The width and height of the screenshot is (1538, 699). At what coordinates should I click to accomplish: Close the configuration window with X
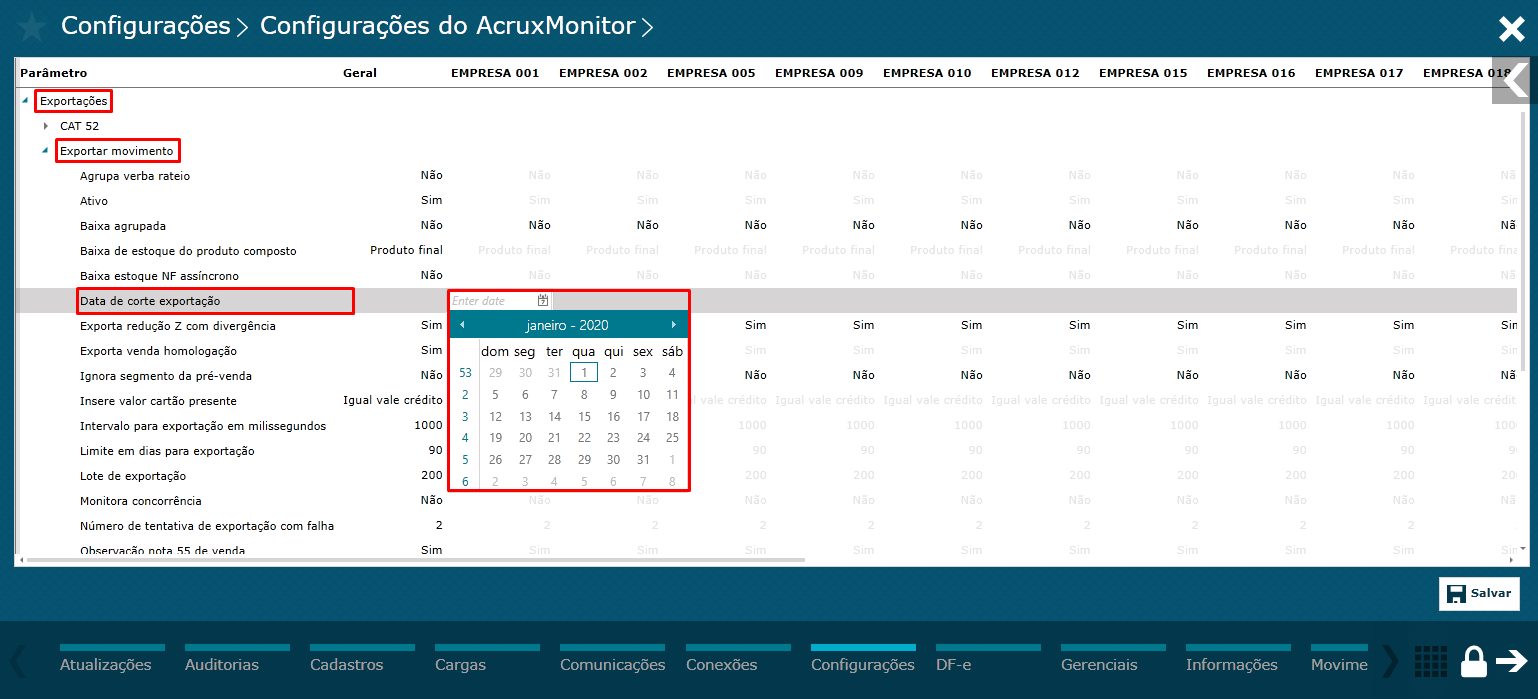click(x=1511, y=29)
